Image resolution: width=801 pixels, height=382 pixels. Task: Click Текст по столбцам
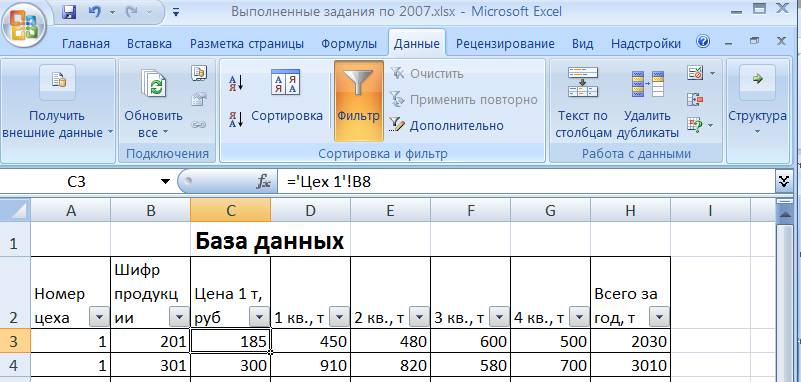pos(583,102)
